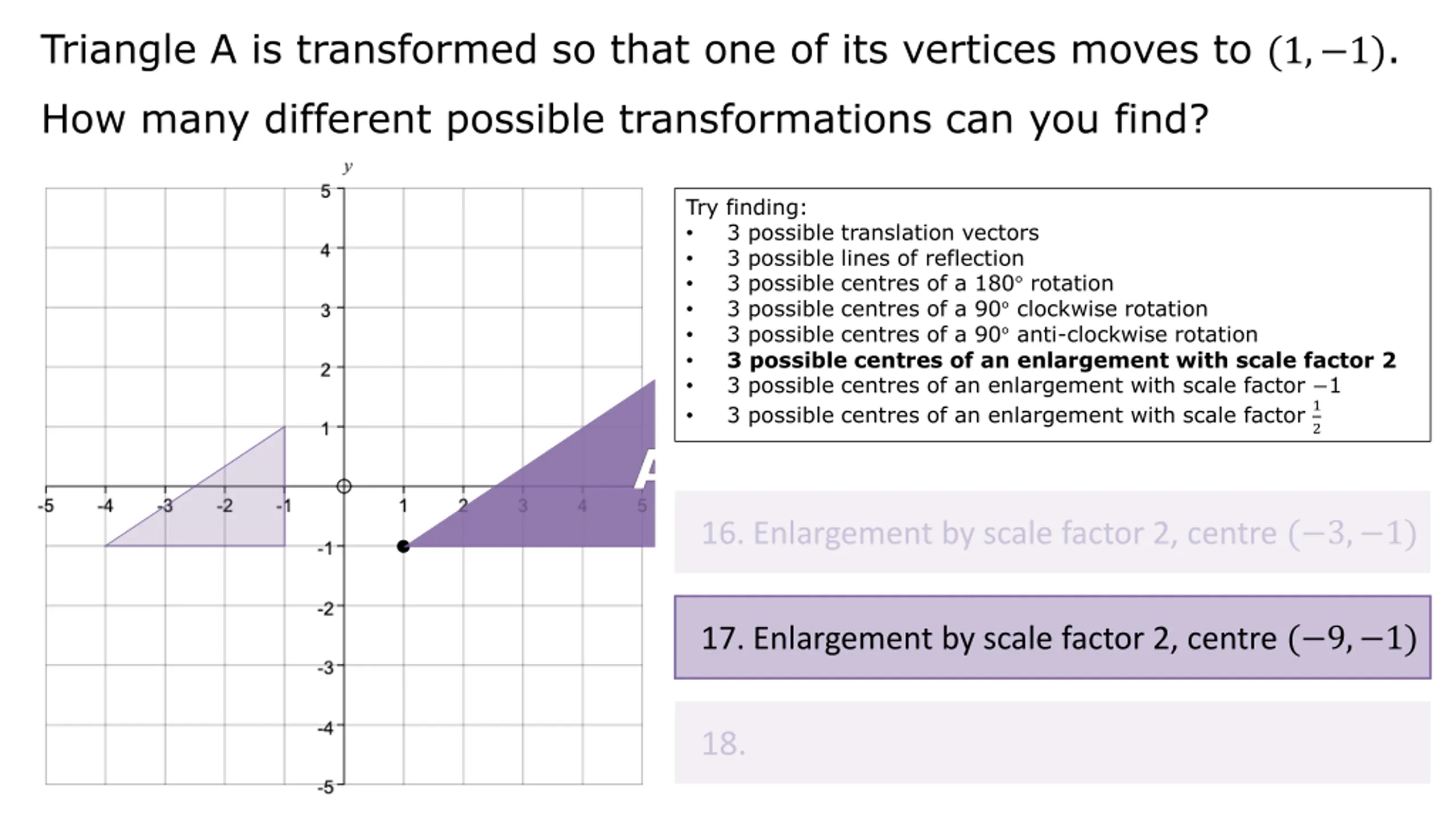Click the 90° clockwise rotation hint

[967, 309]
